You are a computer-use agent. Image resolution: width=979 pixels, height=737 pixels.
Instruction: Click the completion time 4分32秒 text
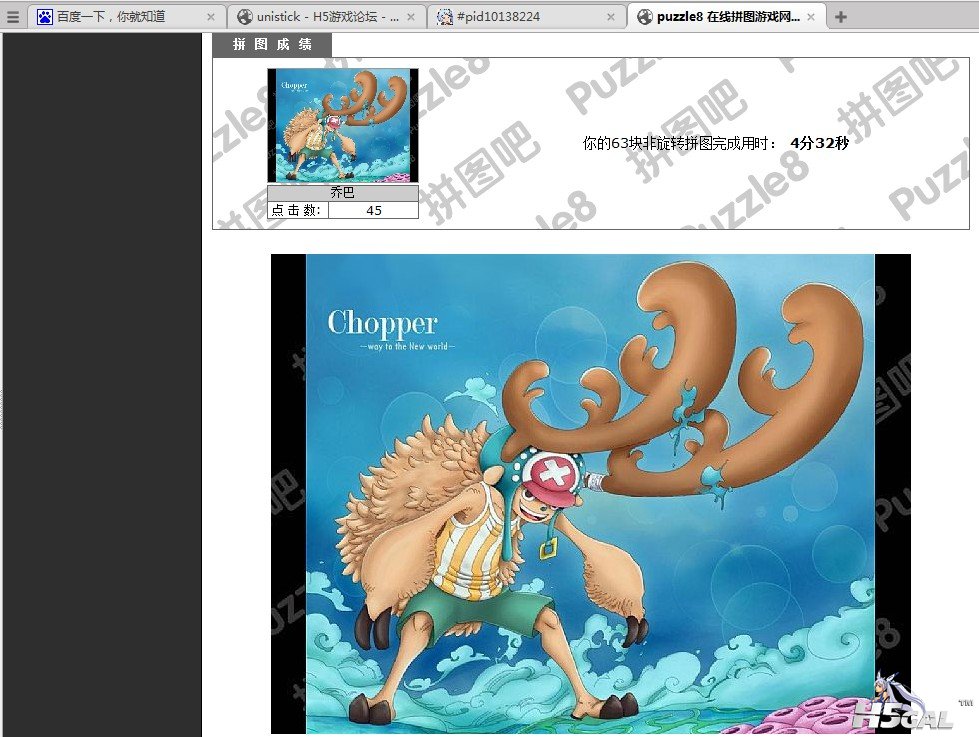coord(818,143)
